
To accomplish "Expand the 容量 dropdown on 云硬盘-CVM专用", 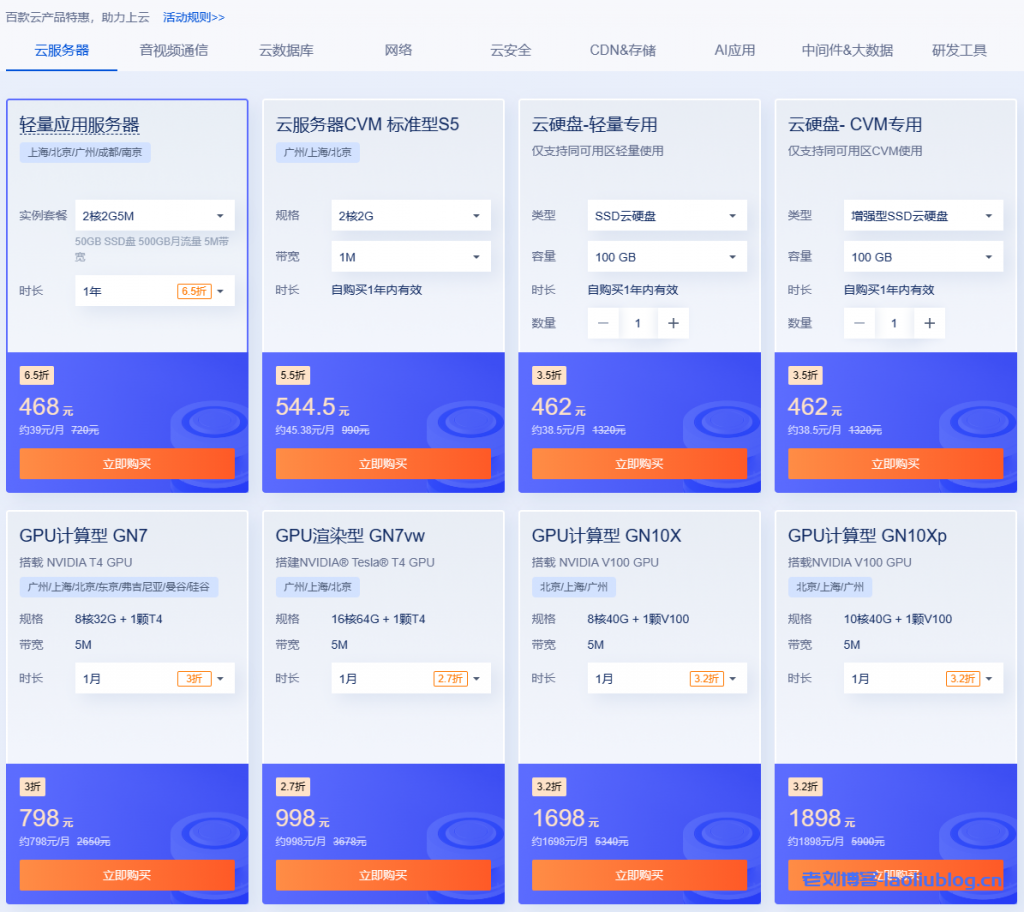I will click(x=922, y=256).
